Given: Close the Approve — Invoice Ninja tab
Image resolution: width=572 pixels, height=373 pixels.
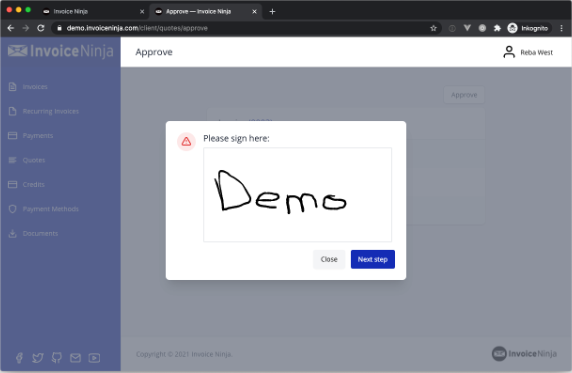Looking at the screenshot, I should (254, 12).
